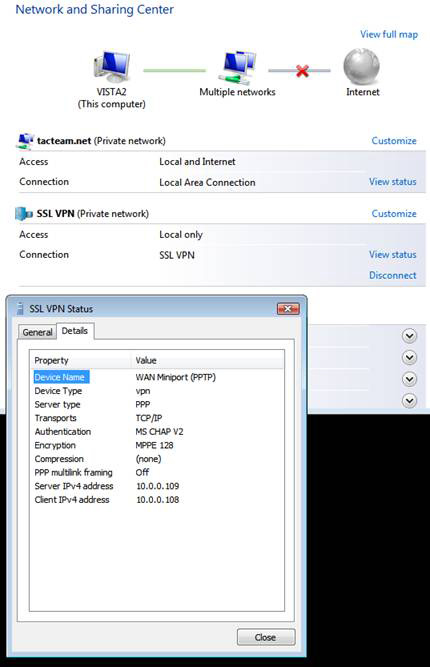Expand the second sharing setting chevron
430x667 pixels.
(x=409, y=357)
